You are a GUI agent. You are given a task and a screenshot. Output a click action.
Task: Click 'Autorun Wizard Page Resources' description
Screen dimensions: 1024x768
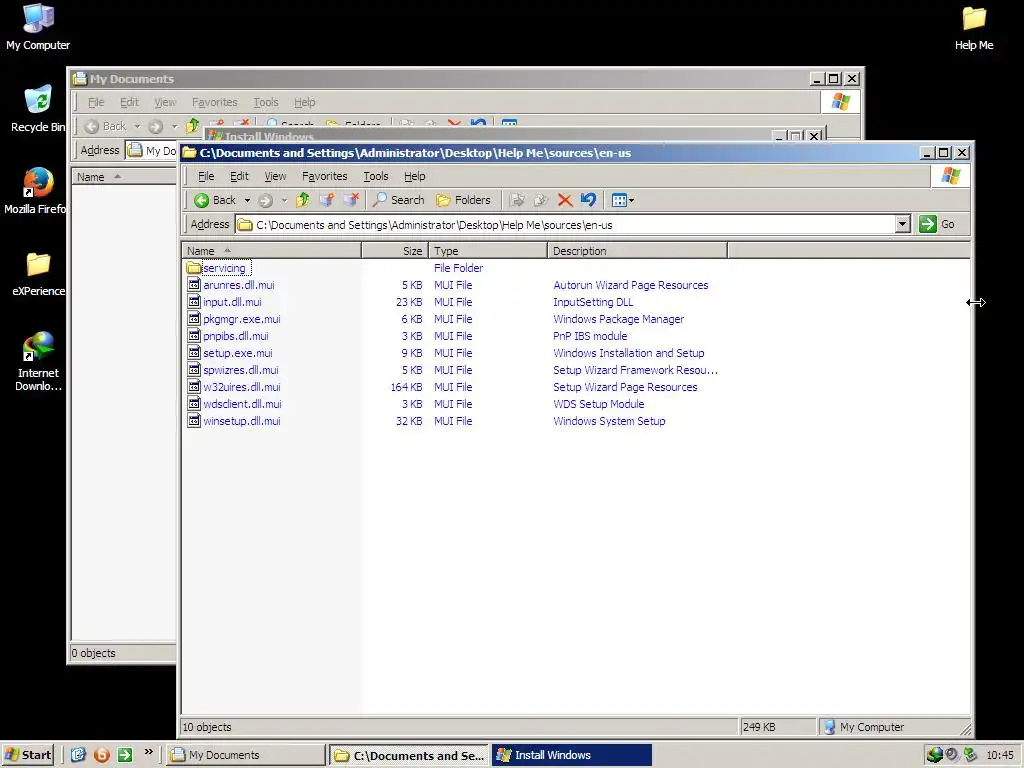pyautogui.click(x=631, y=285)
